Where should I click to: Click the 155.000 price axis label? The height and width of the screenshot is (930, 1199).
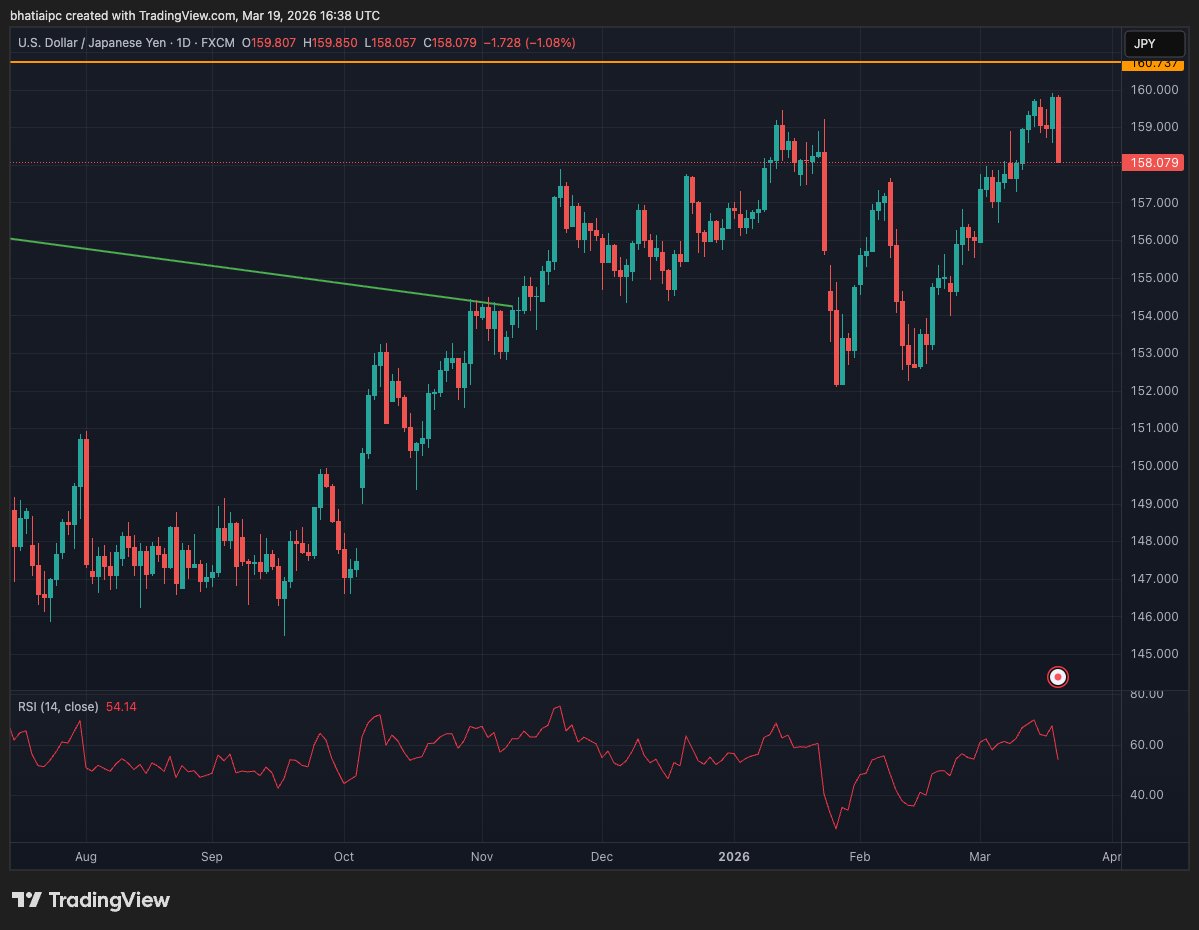click(x=1154, y=278)
